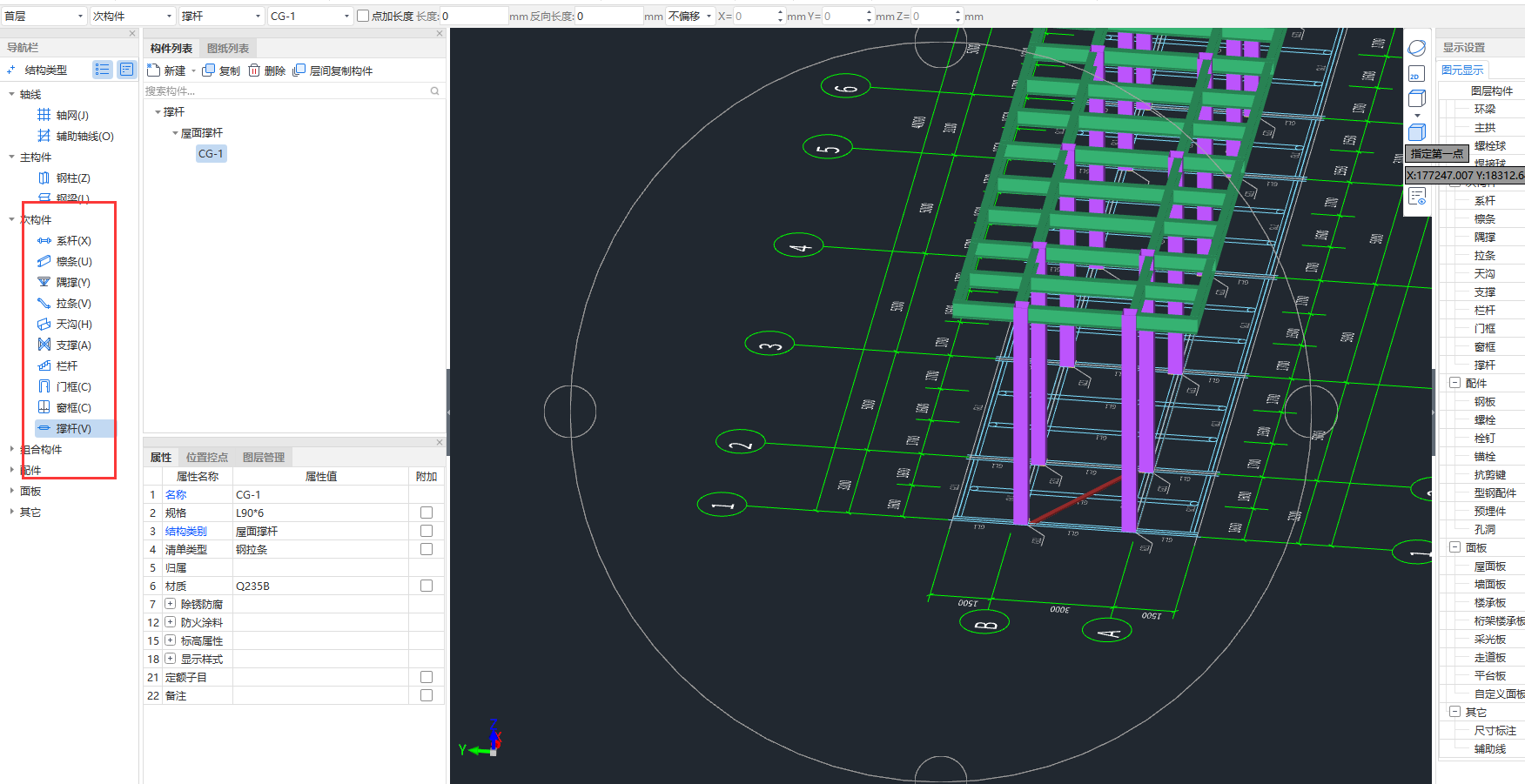Screen dimensions: 1525x784
Task: Select the 撑杆(V) strut component
Action: (75, 428)
